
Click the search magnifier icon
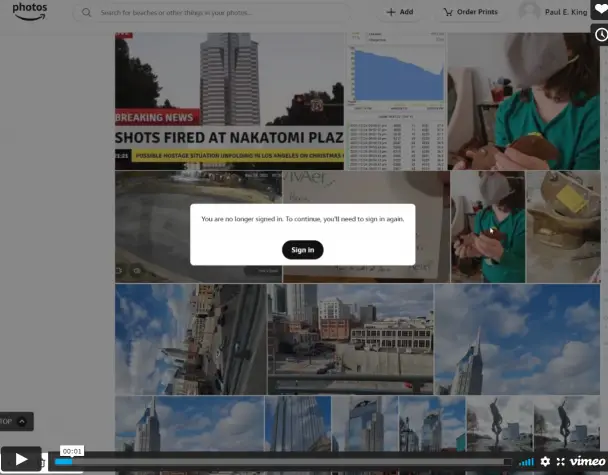(86, 12)
